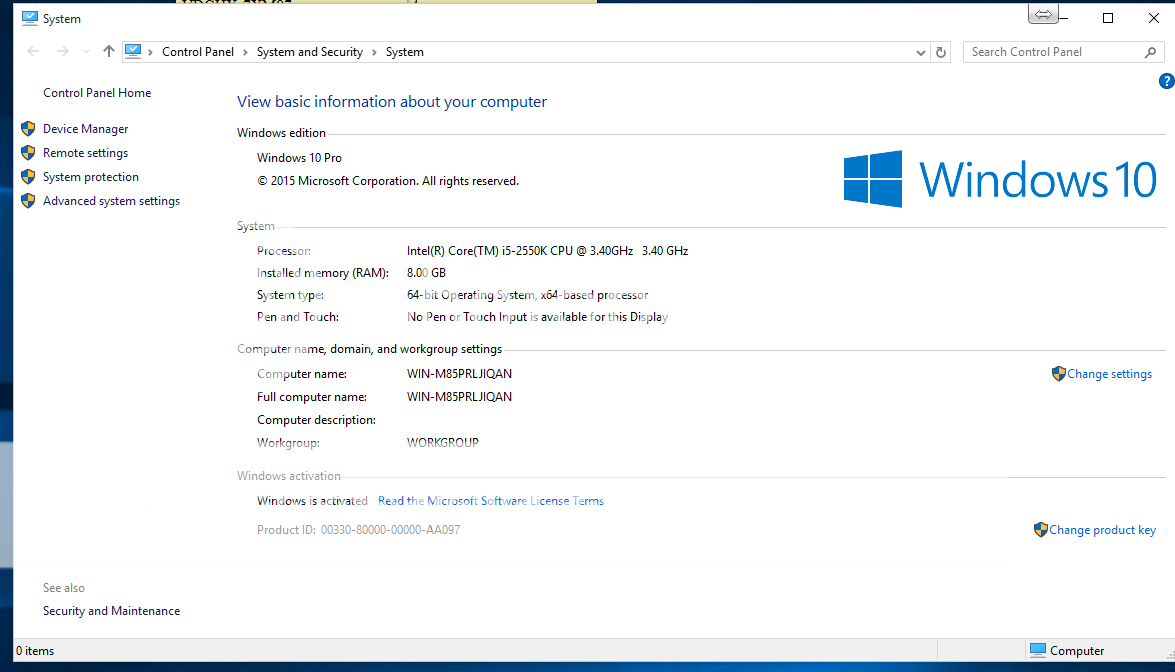This screenshot has height=672, width=1175.
Task: Click Full computer name value 'WIN-M85PRLJIQAN'
Action: tap(459, 397)
